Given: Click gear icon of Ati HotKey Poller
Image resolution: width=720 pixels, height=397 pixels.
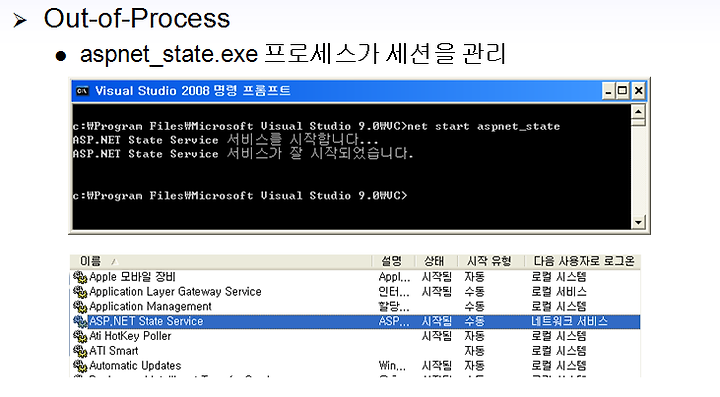Looking at the screenshot, I should pos(80,336).
